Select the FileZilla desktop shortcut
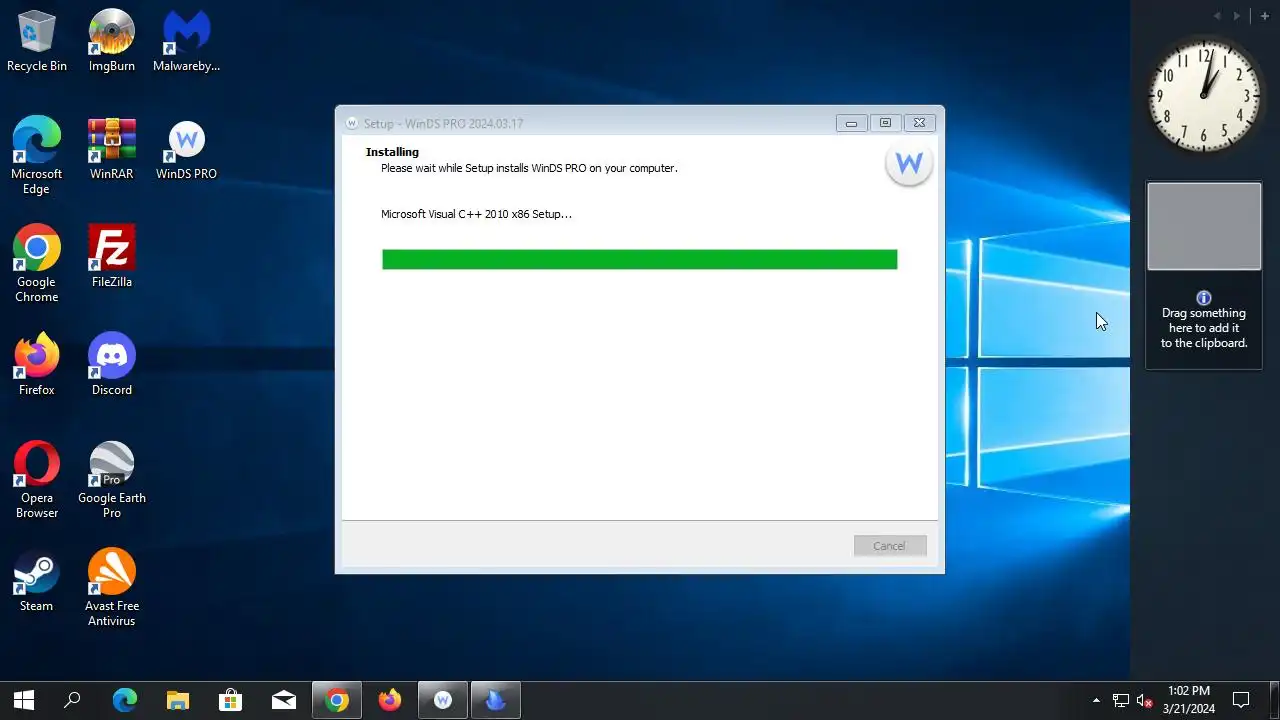 tap(112, 257)
